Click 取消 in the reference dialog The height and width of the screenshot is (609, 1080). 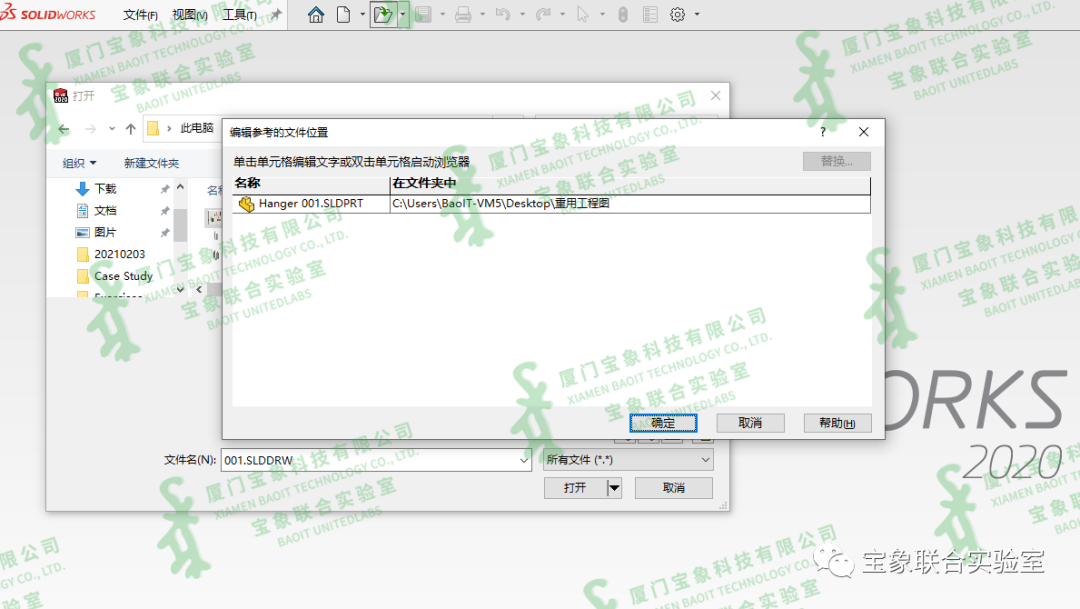coord(750,422)
